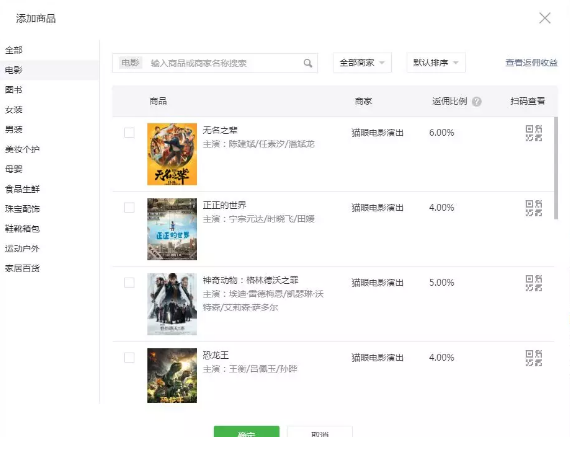The image size is (570, 460).
Task: Close the 添加商品 dialog
Action: point(545,18)
